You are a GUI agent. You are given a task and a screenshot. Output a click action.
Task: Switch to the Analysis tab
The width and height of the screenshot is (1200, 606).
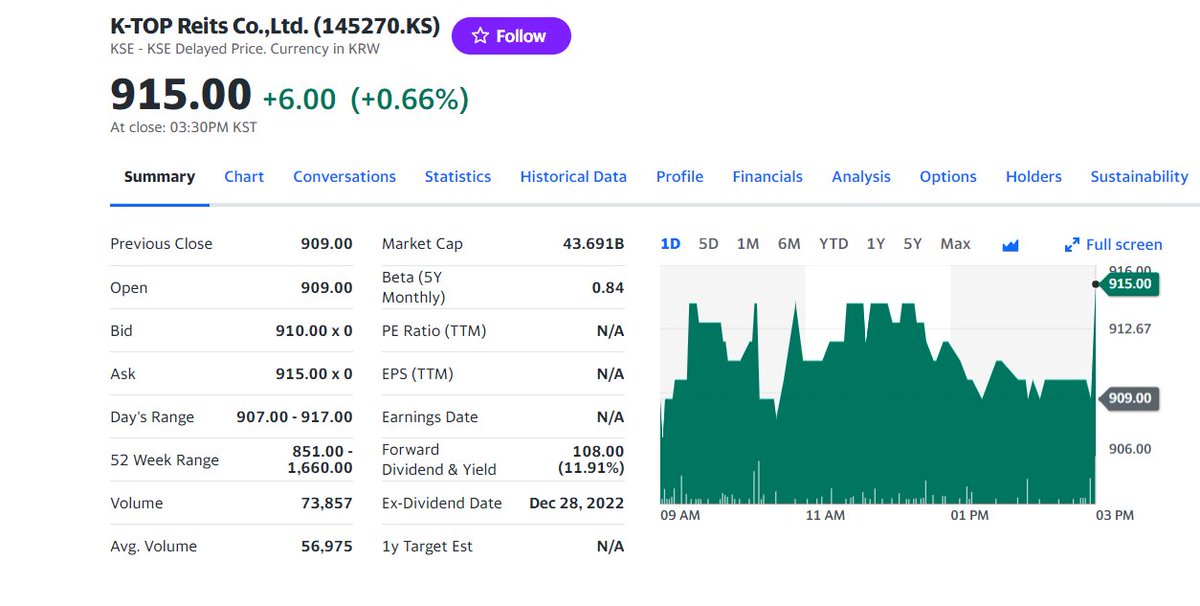click(861, 177)
